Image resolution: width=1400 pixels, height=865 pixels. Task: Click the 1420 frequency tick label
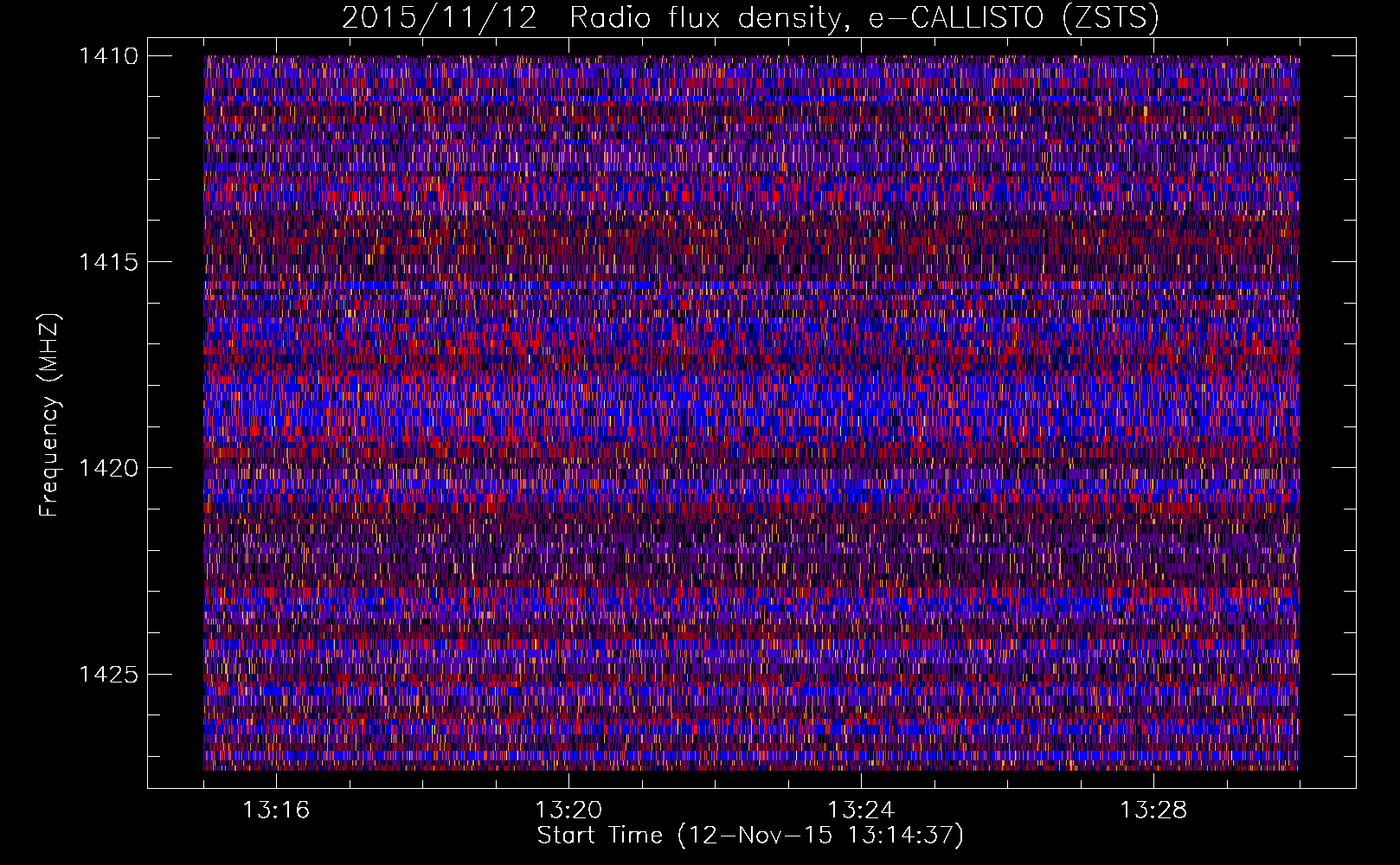(x=108, y=468)
